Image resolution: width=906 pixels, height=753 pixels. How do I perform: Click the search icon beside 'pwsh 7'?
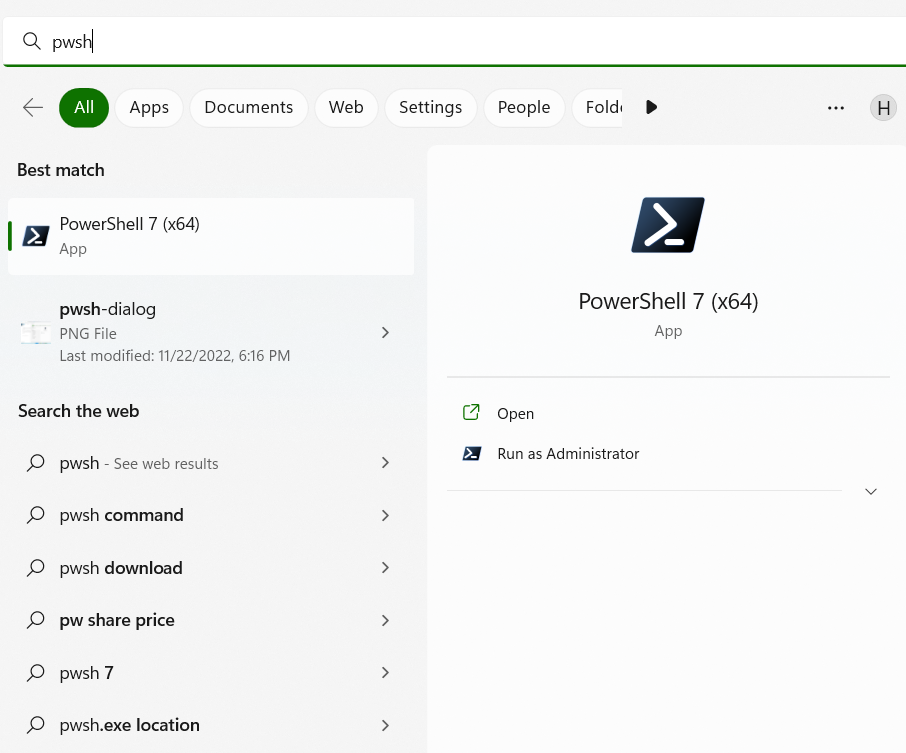coord(36,673)
